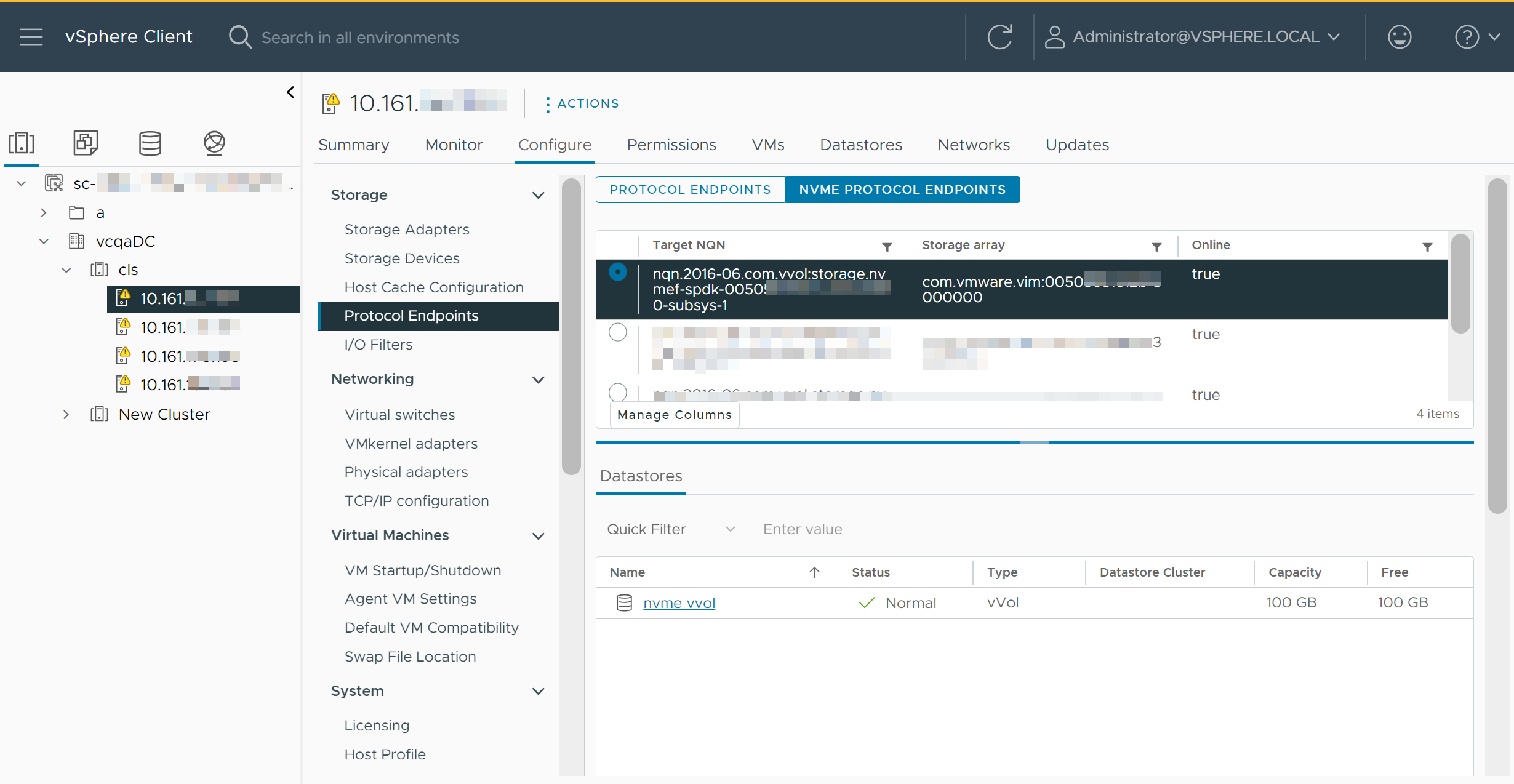Click the horizontal split pane divider handle

click(1034, 442)
